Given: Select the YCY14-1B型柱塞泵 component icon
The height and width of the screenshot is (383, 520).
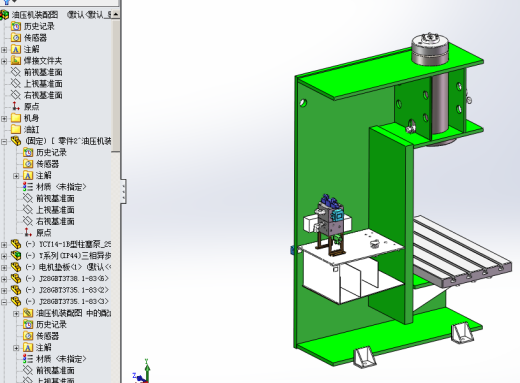Looking at the screenshot, I should [16, 244].
